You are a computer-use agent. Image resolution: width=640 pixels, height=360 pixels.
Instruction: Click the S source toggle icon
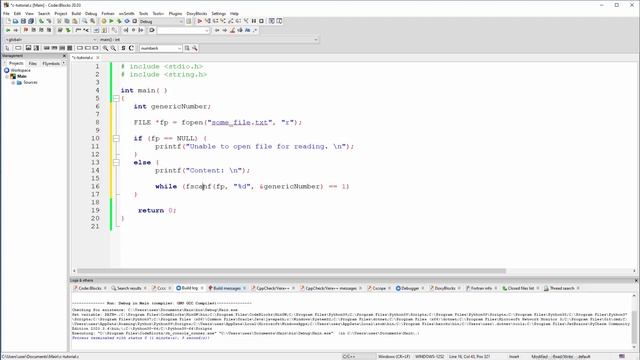123,48
